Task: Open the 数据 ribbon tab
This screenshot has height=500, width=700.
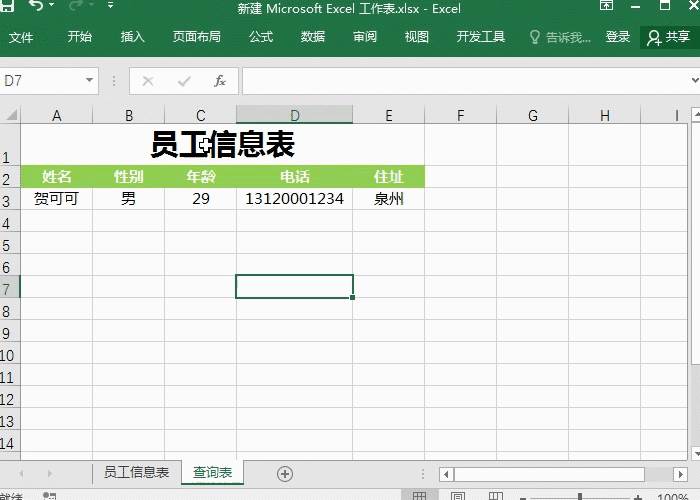Action: tap(312, 37)
